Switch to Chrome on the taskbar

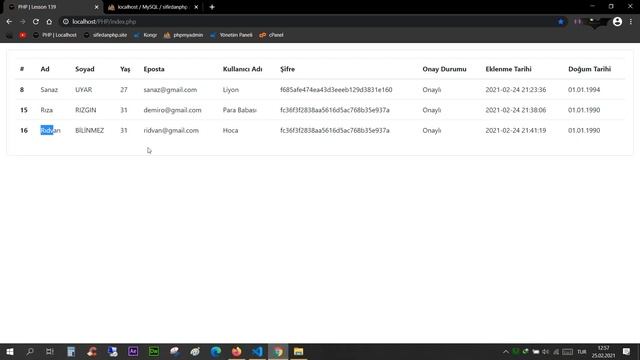point(278,351)
